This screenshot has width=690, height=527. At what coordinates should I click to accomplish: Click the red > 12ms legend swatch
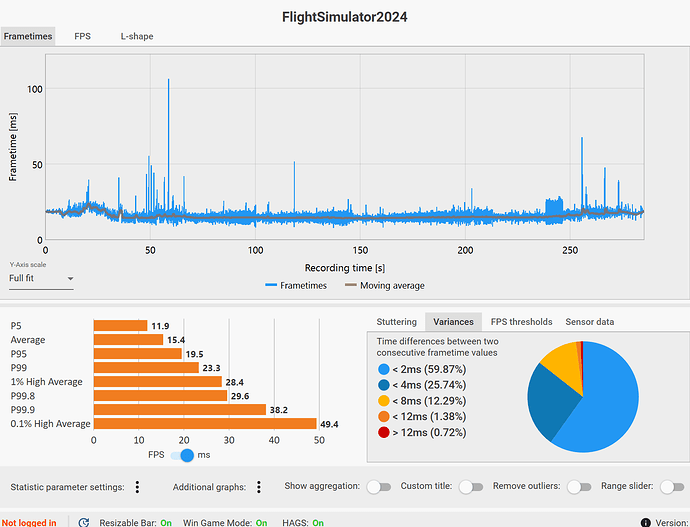[384, 432]
